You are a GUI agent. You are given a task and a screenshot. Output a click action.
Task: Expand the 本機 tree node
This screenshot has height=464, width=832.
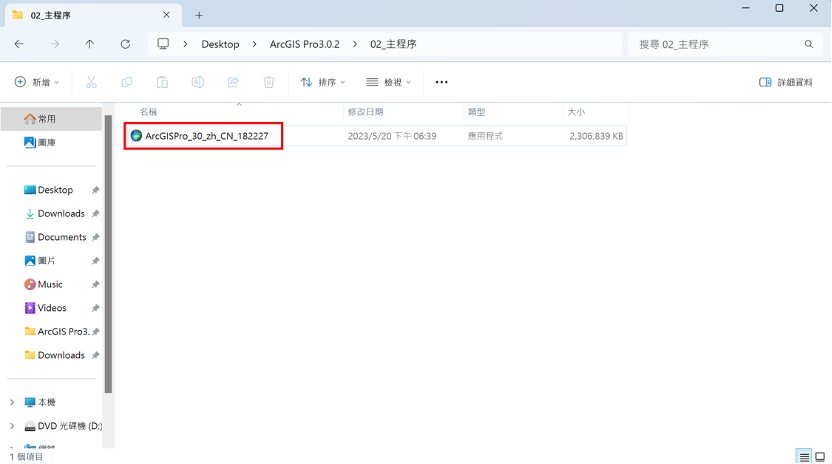click(x=12, y=402)
